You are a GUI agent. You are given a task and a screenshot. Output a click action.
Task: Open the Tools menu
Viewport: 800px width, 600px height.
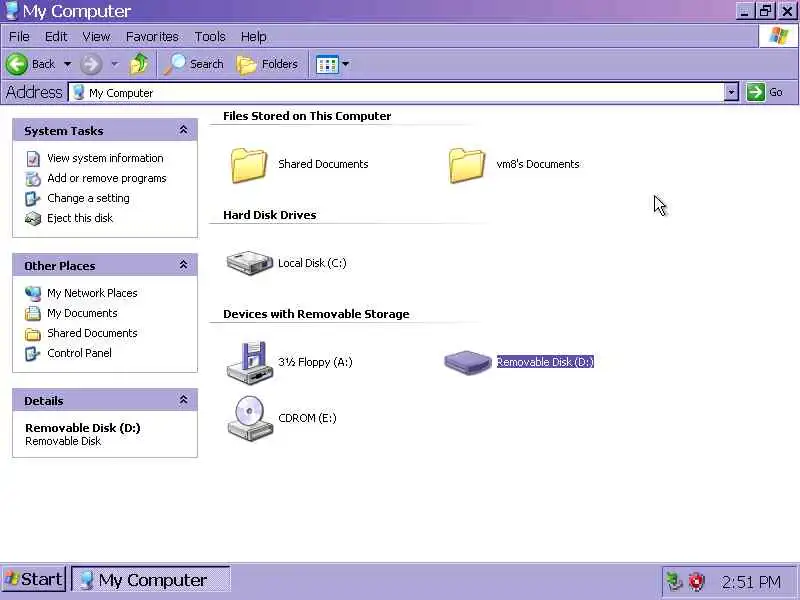point(210,37)
